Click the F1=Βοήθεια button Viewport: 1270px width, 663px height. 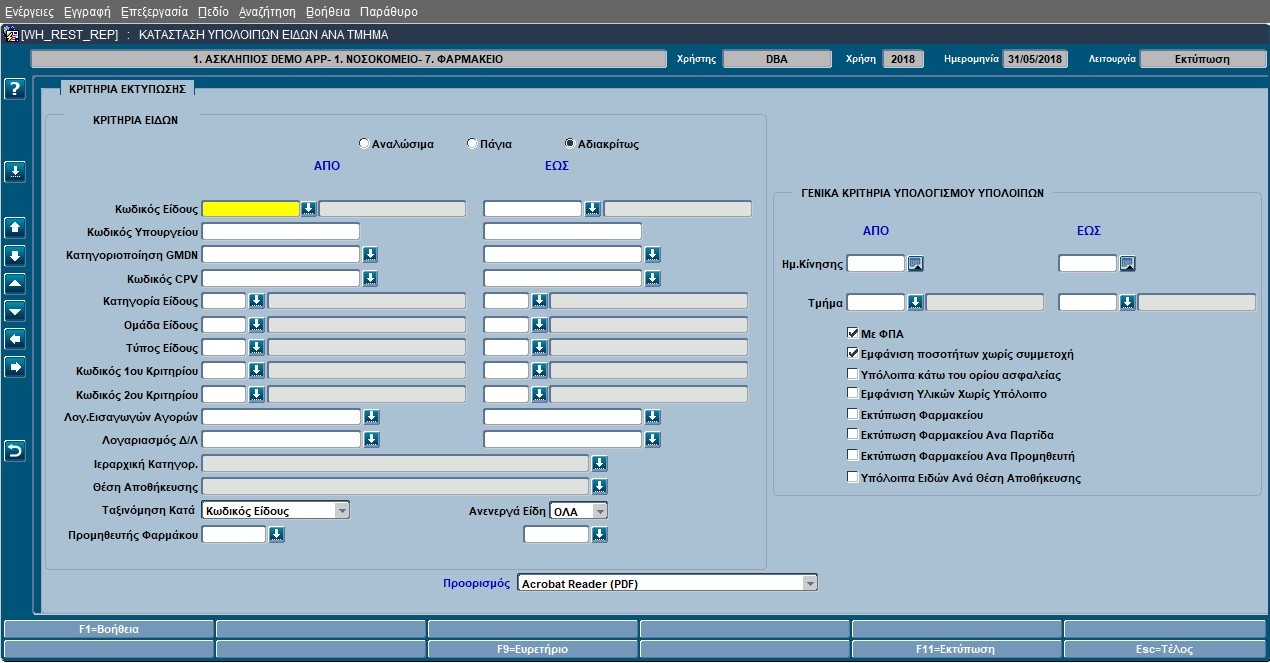click(109, 630)
